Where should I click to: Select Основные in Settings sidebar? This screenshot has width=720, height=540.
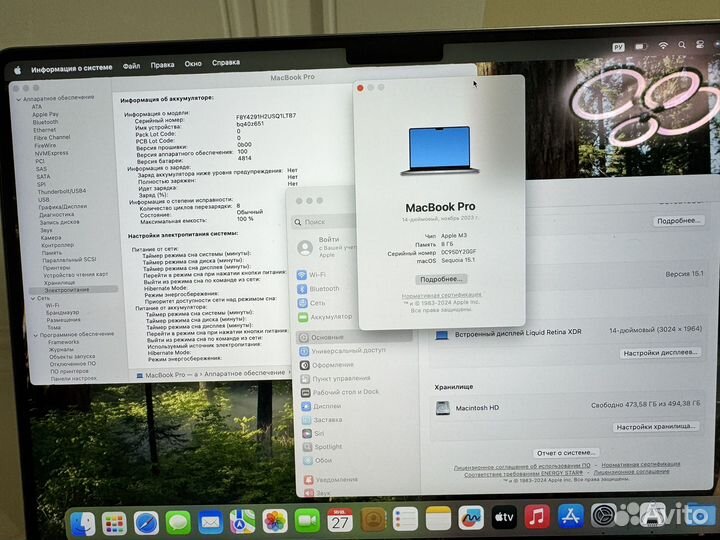[354, 337]
